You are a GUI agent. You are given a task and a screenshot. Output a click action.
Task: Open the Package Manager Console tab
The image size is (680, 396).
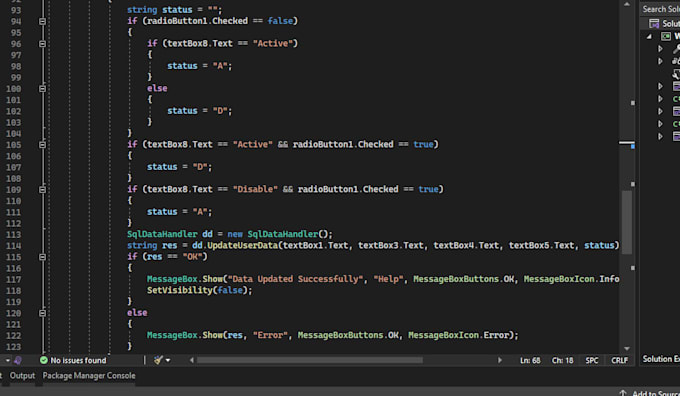tap(89, 376)
